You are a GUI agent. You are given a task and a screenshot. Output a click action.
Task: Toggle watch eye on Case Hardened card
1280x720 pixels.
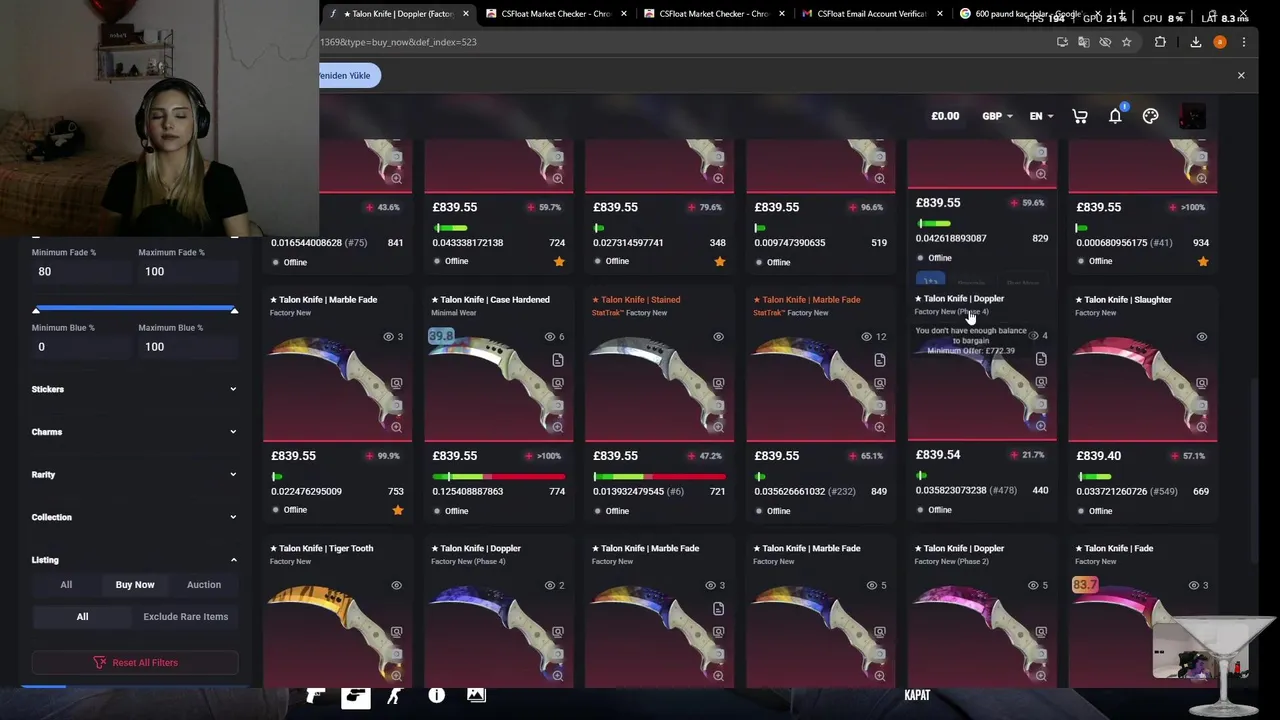[x=549, y=337]
